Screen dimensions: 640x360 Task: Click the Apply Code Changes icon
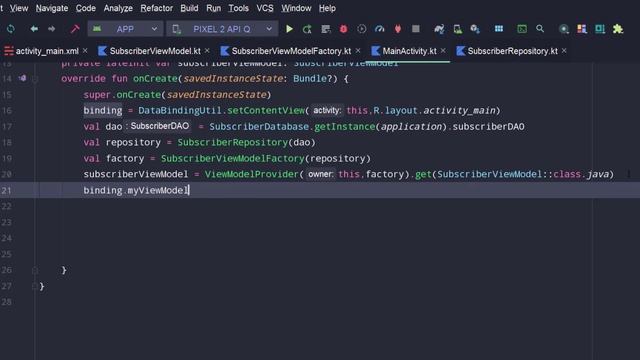325,29
